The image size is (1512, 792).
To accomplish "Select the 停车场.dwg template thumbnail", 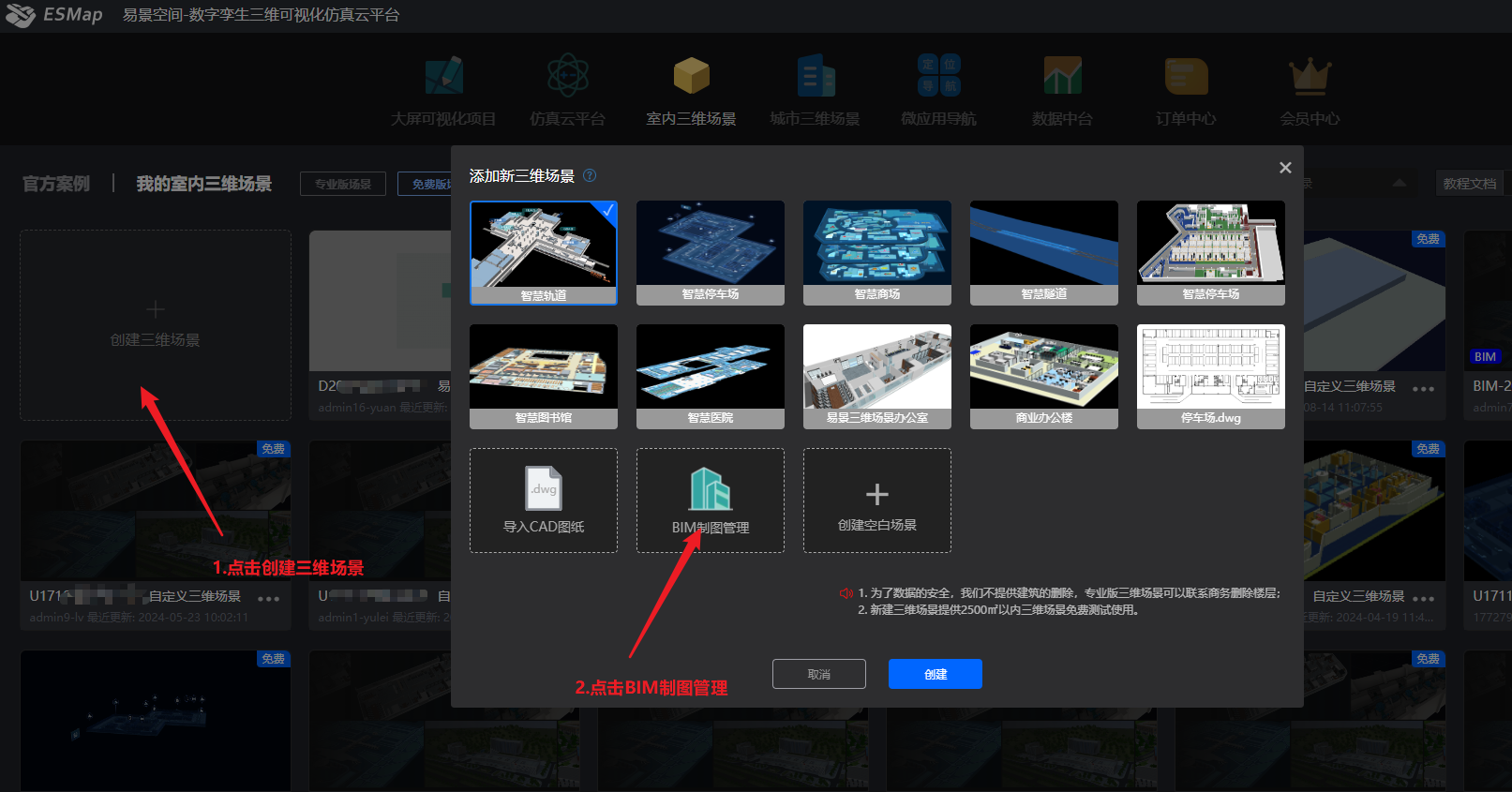I will coord(1211,377).
